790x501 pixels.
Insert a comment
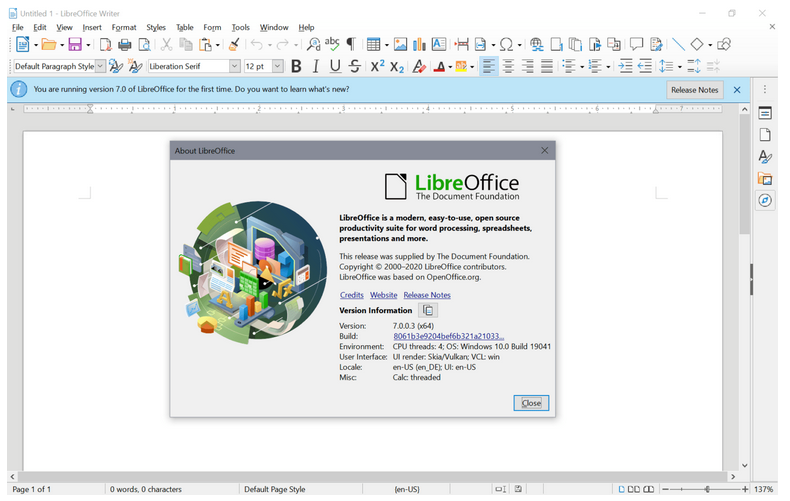636,44
